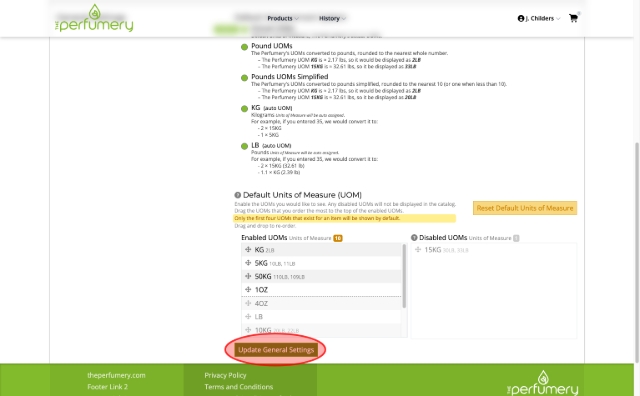Open theperfumery.com footer link
This screenshot has width=640, height=396.
116,375
